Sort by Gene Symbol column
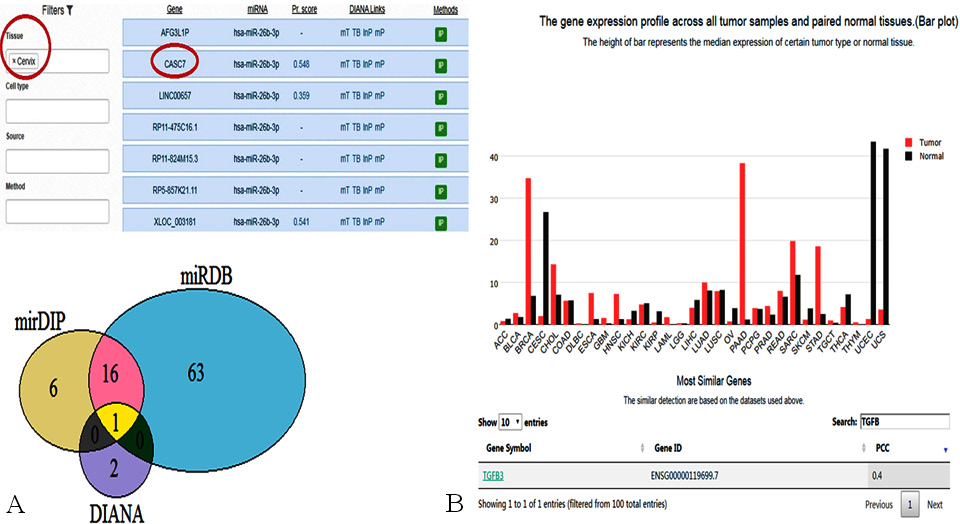This screenshot has height=524, width=960. click(509, 448)
